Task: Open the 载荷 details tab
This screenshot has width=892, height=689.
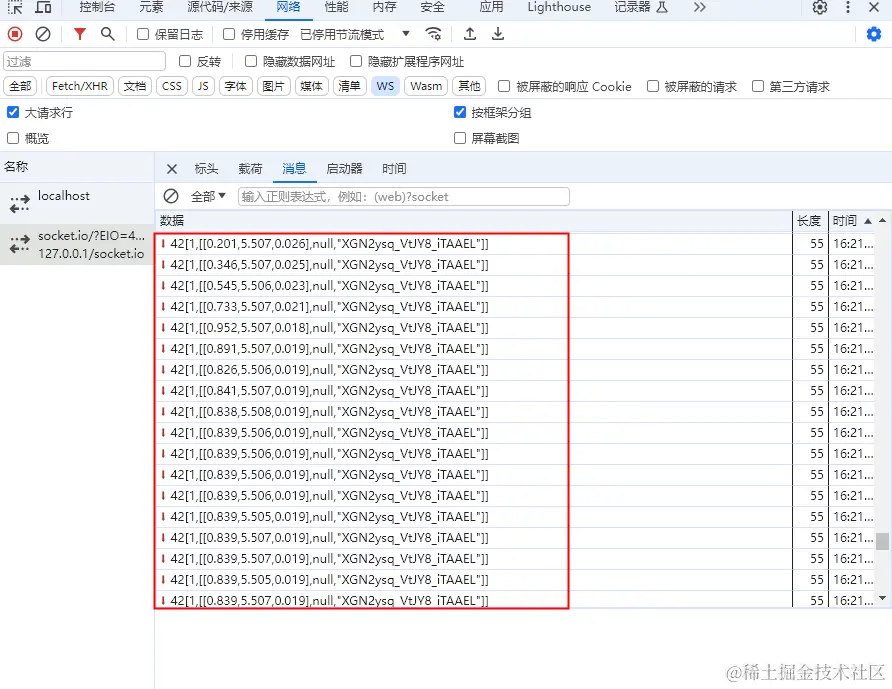Action: point(250,168)
